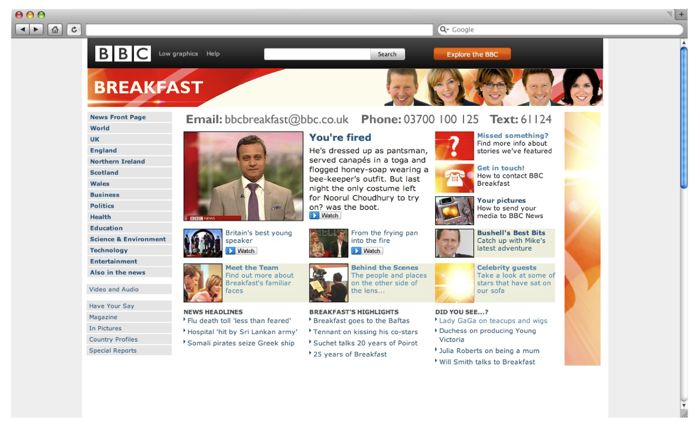Open Get in touch! link
The width and height of the screenshot is (699, 436).
point(501,168)
